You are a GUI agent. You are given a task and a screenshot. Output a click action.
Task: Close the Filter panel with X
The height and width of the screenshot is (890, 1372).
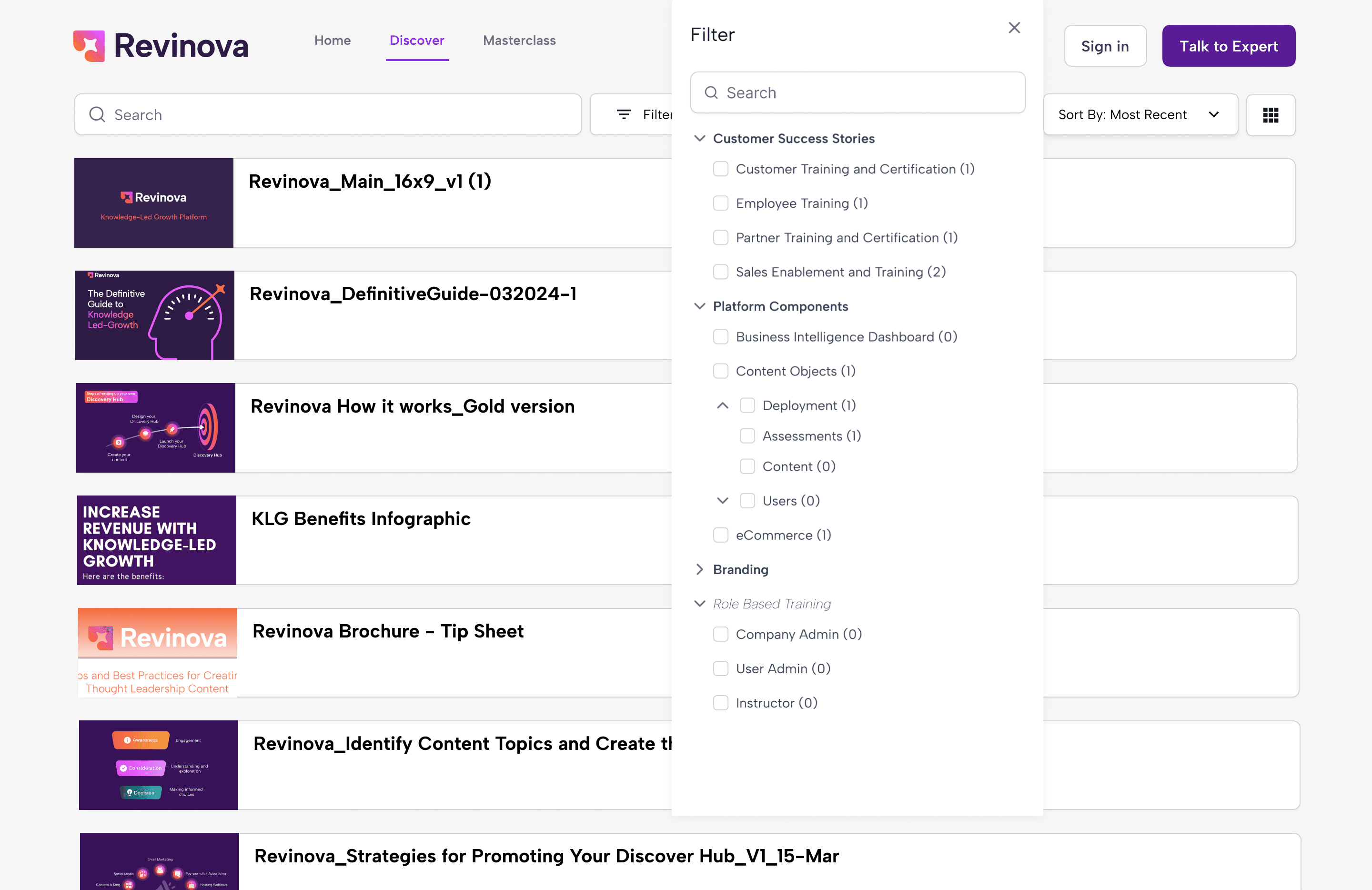click(1014, 28)
